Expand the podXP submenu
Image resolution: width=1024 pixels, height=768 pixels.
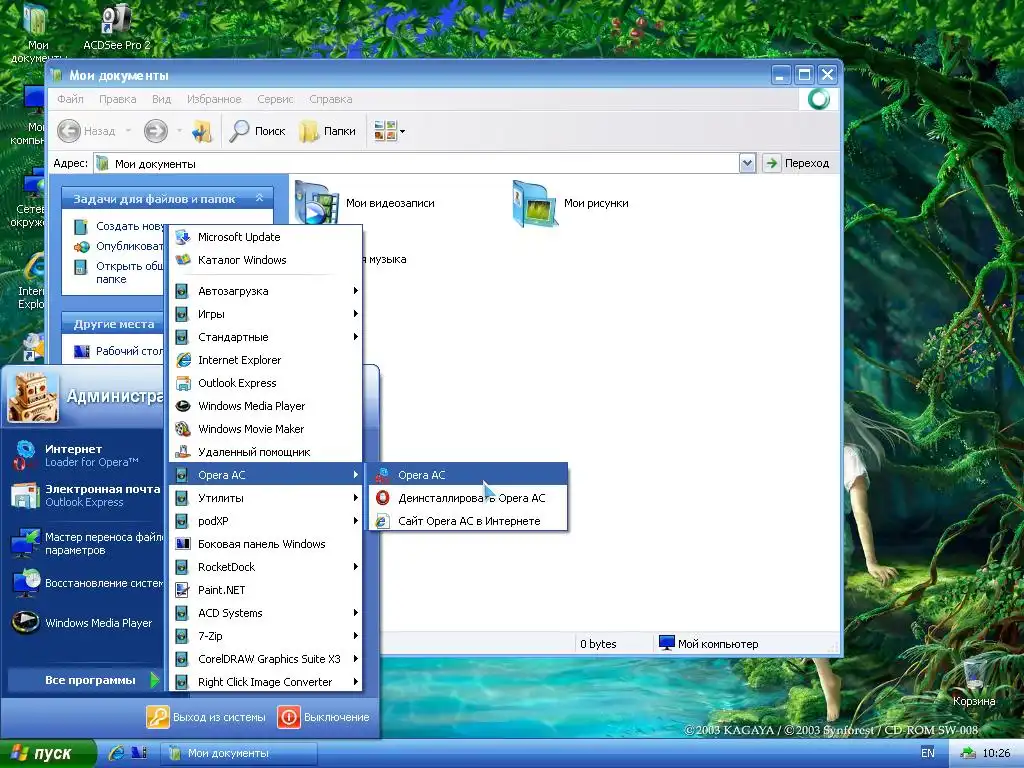pos(265,520)
